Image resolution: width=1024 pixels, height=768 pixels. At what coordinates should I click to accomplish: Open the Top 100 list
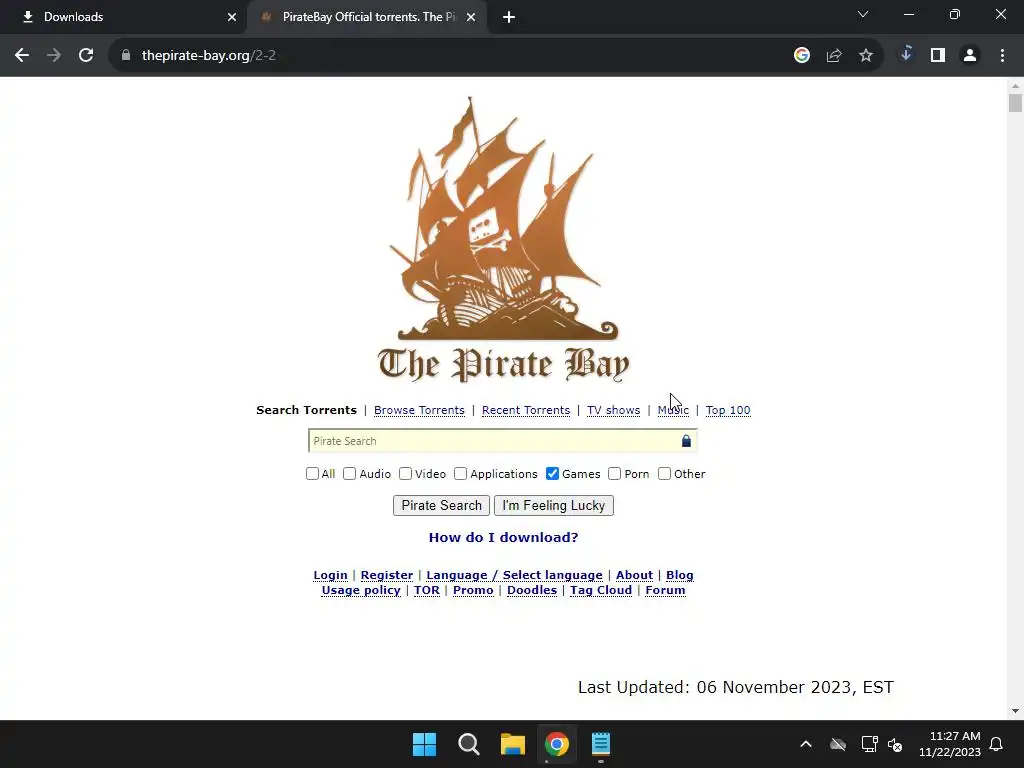(x=728, y=410)
